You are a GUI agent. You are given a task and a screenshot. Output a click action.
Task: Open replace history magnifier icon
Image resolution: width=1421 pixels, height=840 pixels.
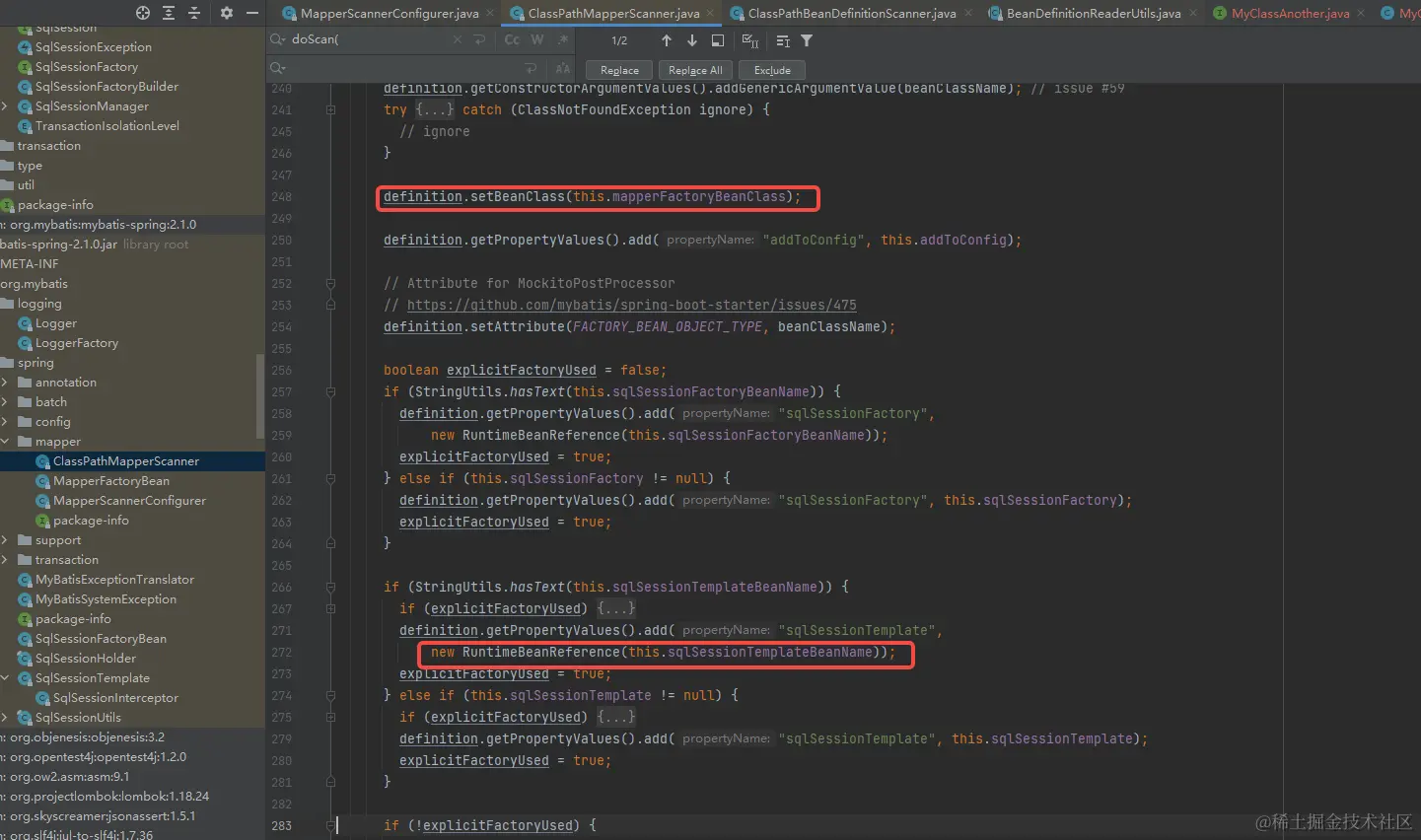click(x=278, y=68)
